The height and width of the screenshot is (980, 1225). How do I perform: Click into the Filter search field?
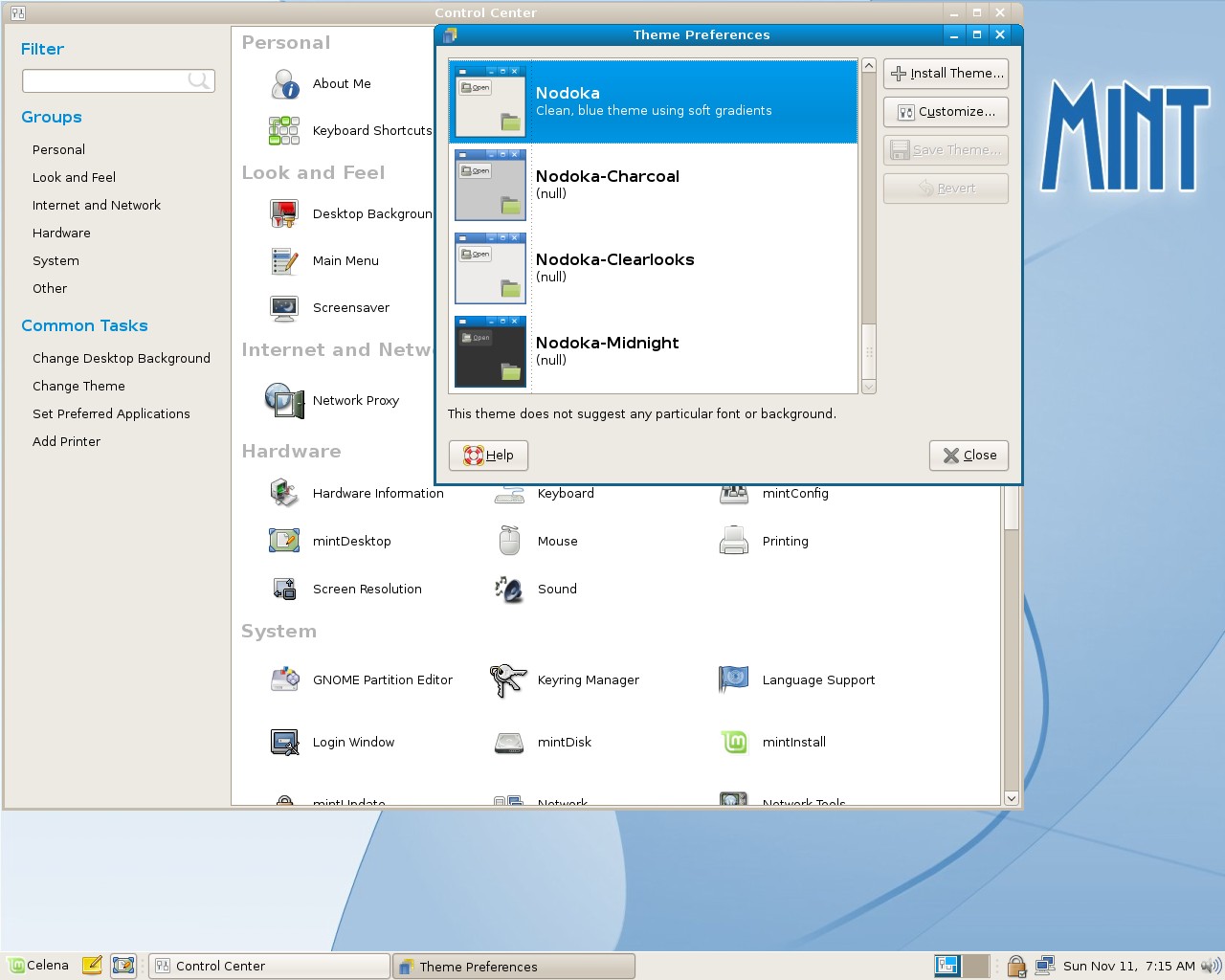(x=105, y=80)
